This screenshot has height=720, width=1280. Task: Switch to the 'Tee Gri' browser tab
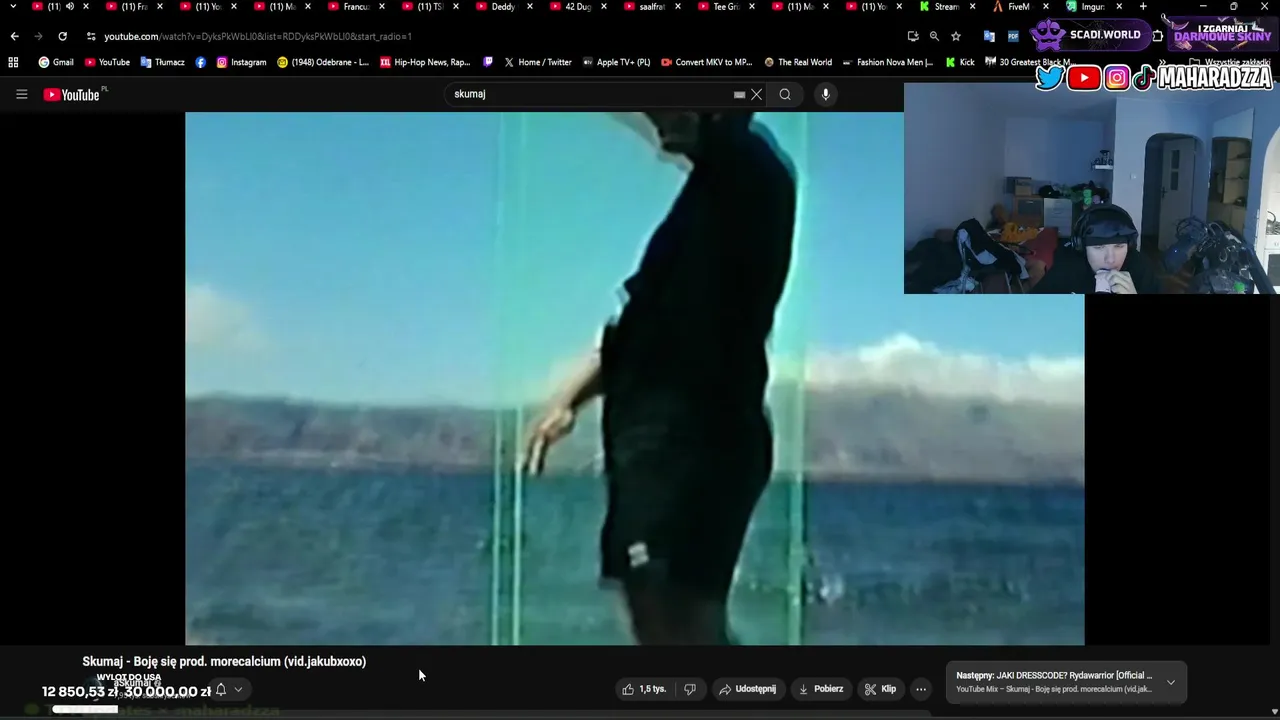click(719, 7)
